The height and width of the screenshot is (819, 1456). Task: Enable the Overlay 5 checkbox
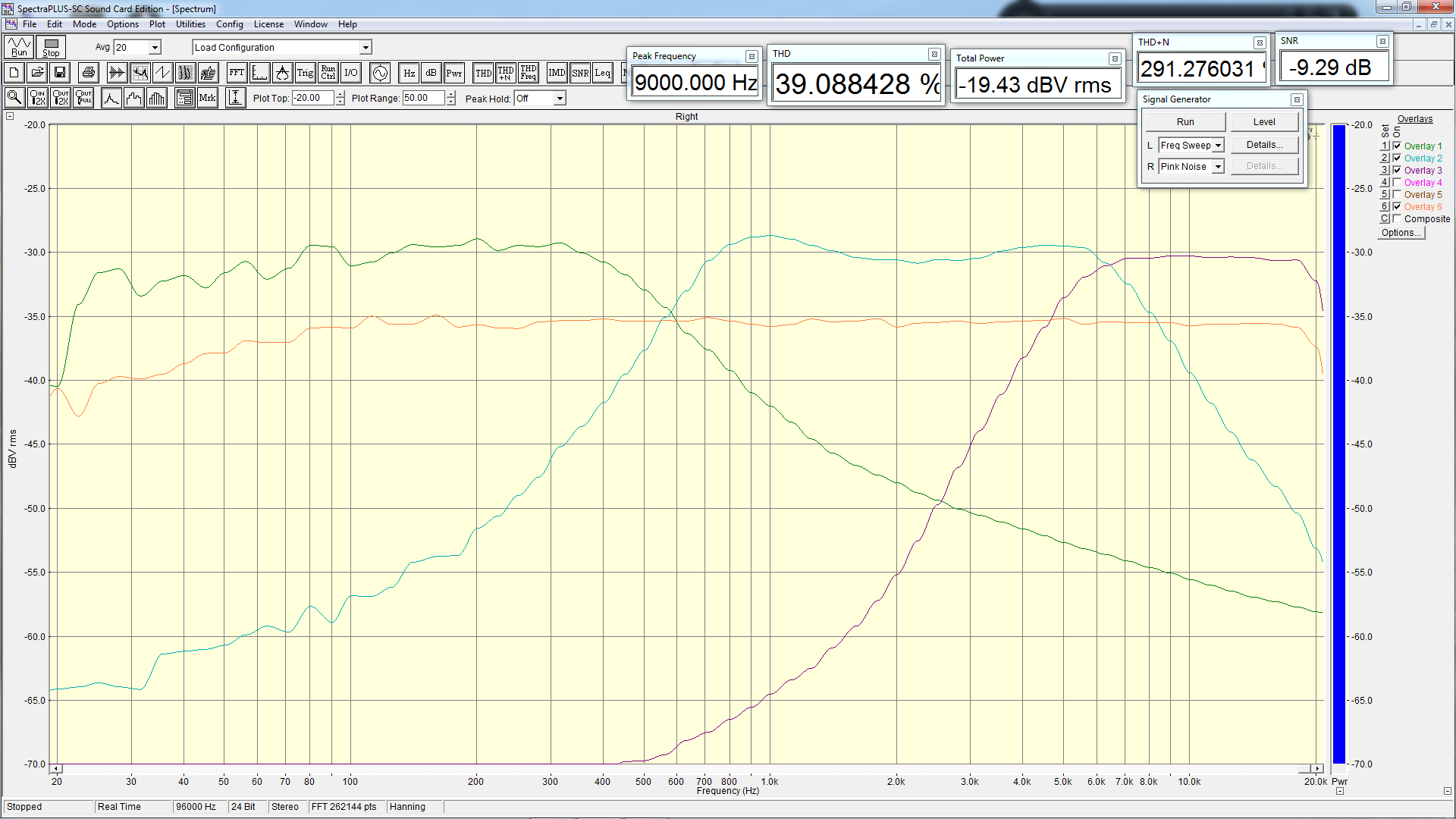pos(1397,194)
